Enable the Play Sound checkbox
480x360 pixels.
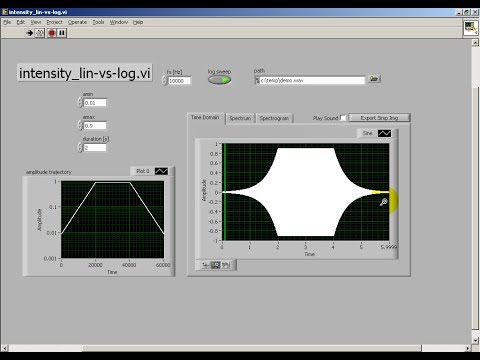click(x=343, y=118)
